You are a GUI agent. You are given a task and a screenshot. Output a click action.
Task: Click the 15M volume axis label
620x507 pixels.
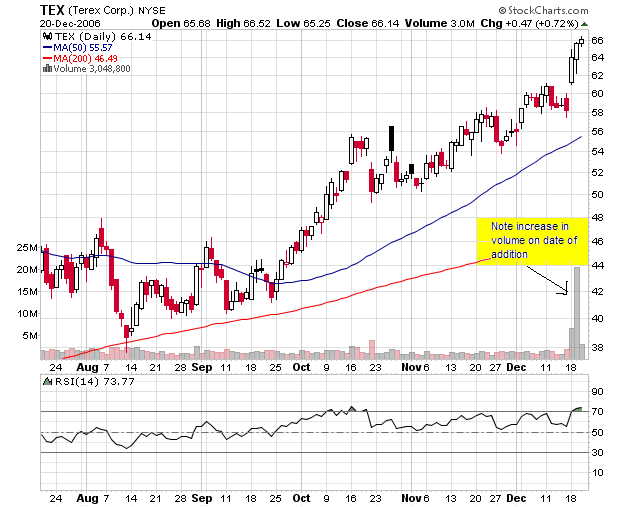pos(27,291)
